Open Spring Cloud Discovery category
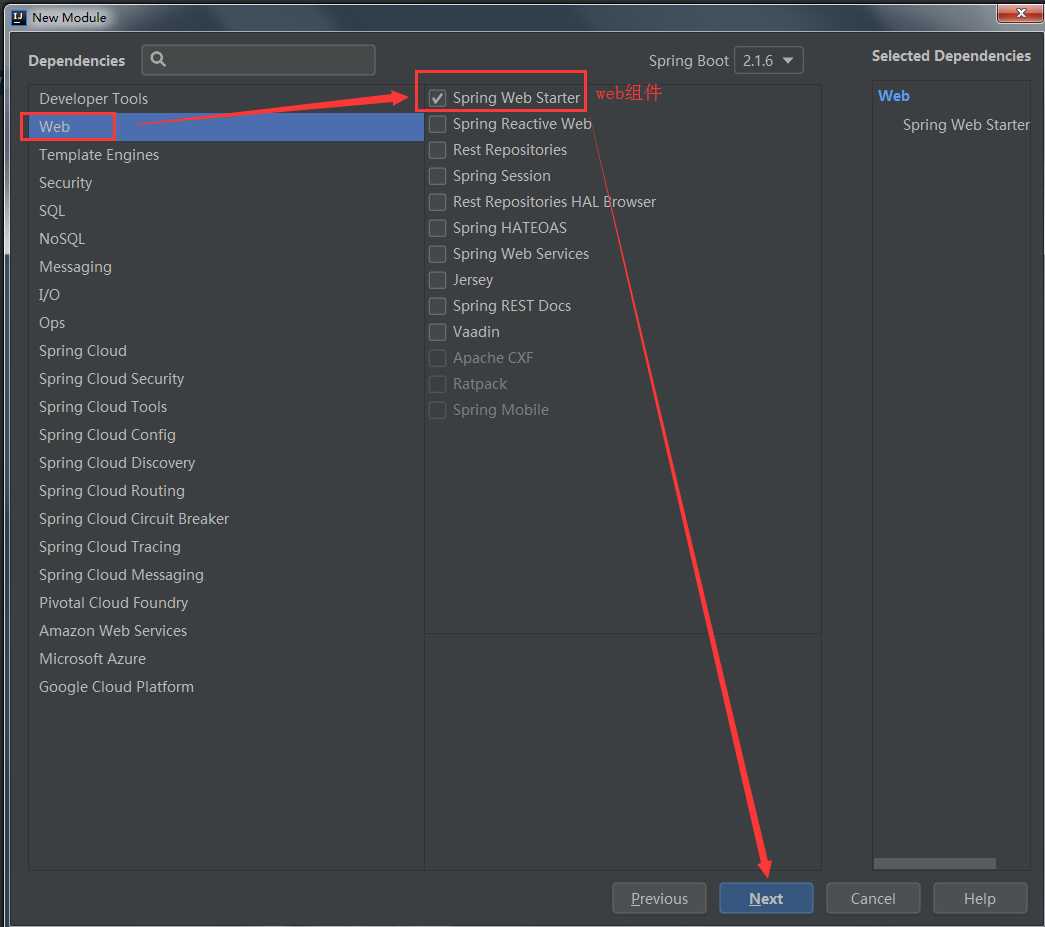 (x=226, y=463)
